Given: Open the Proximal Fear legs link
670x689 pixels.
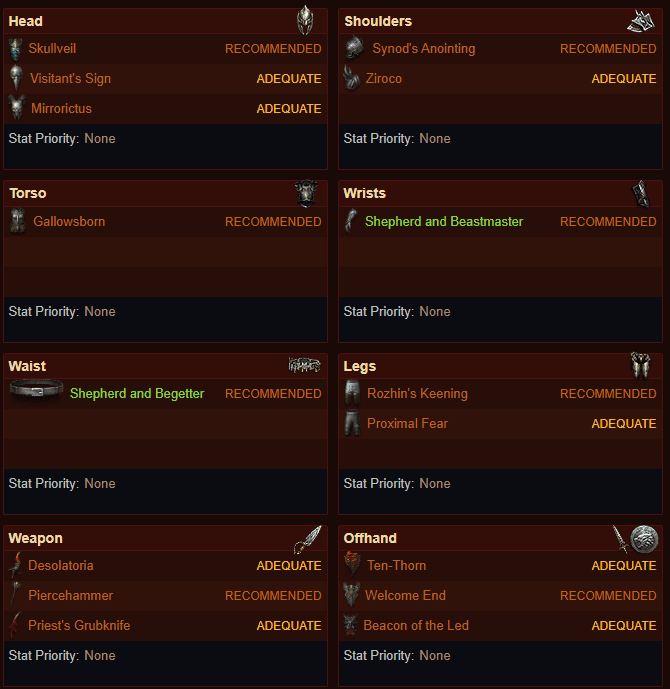Looking at the screenshot, I should pyautogui.click(x=407, y=424).
